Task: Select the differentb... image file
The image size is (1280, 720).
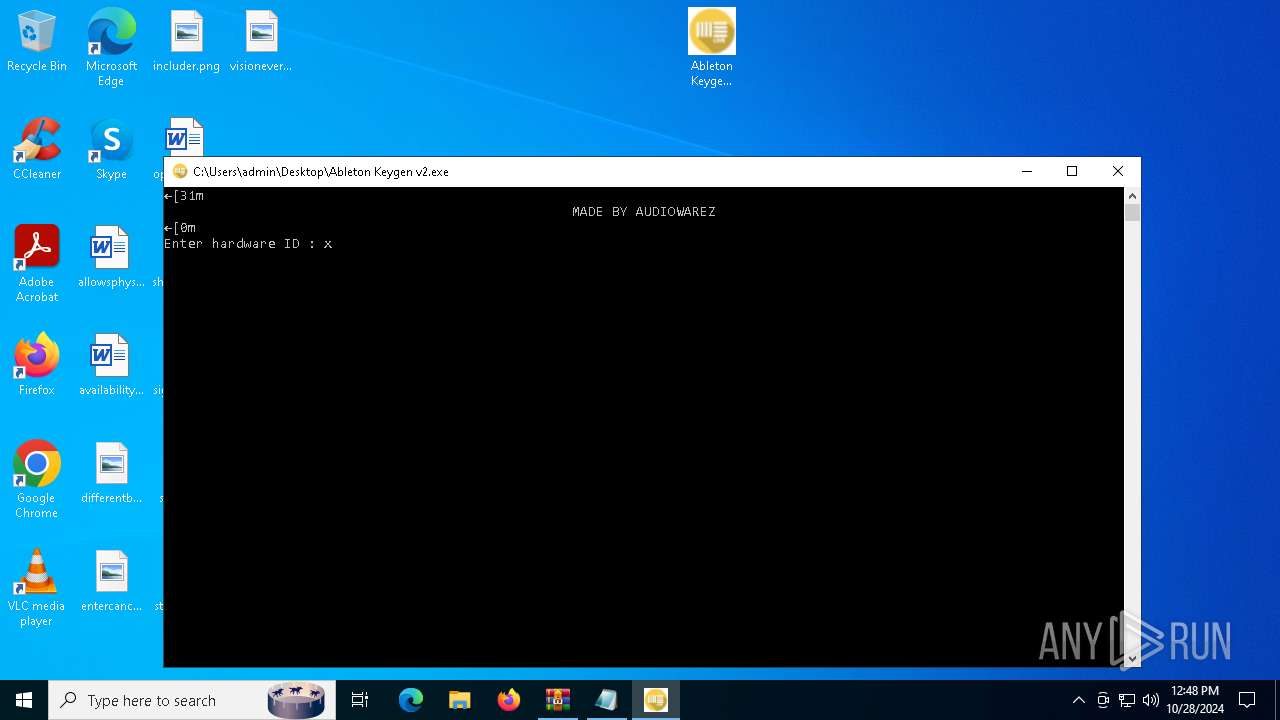Action: pos(111,473)
